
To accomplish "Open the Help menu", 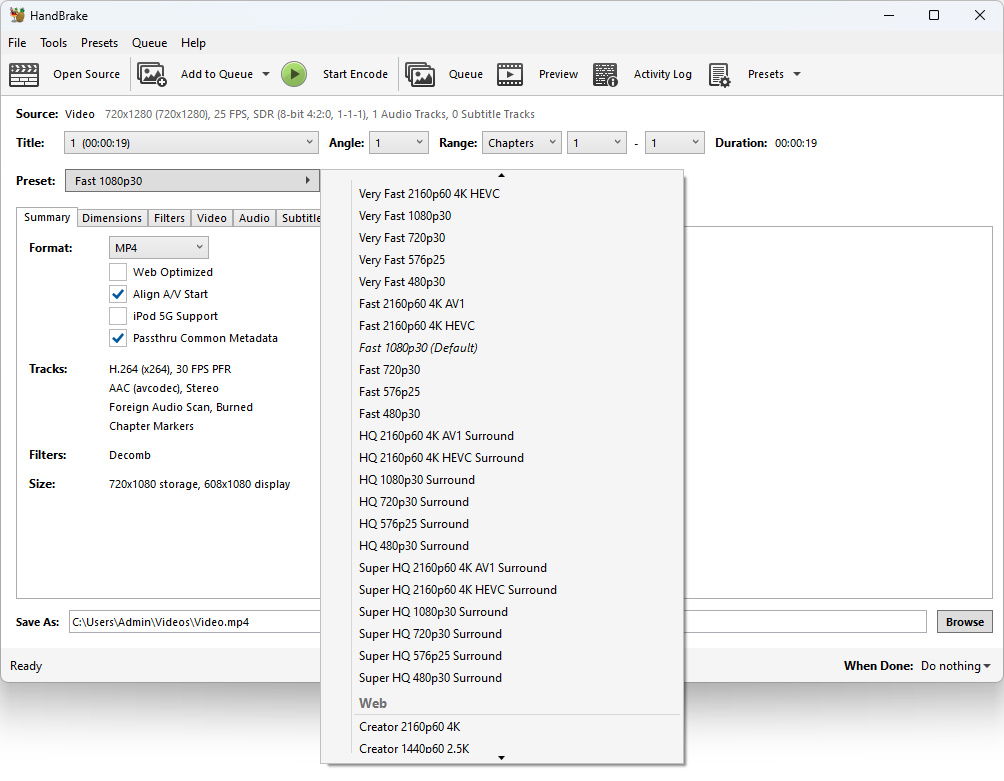I will tap(193, 43).
